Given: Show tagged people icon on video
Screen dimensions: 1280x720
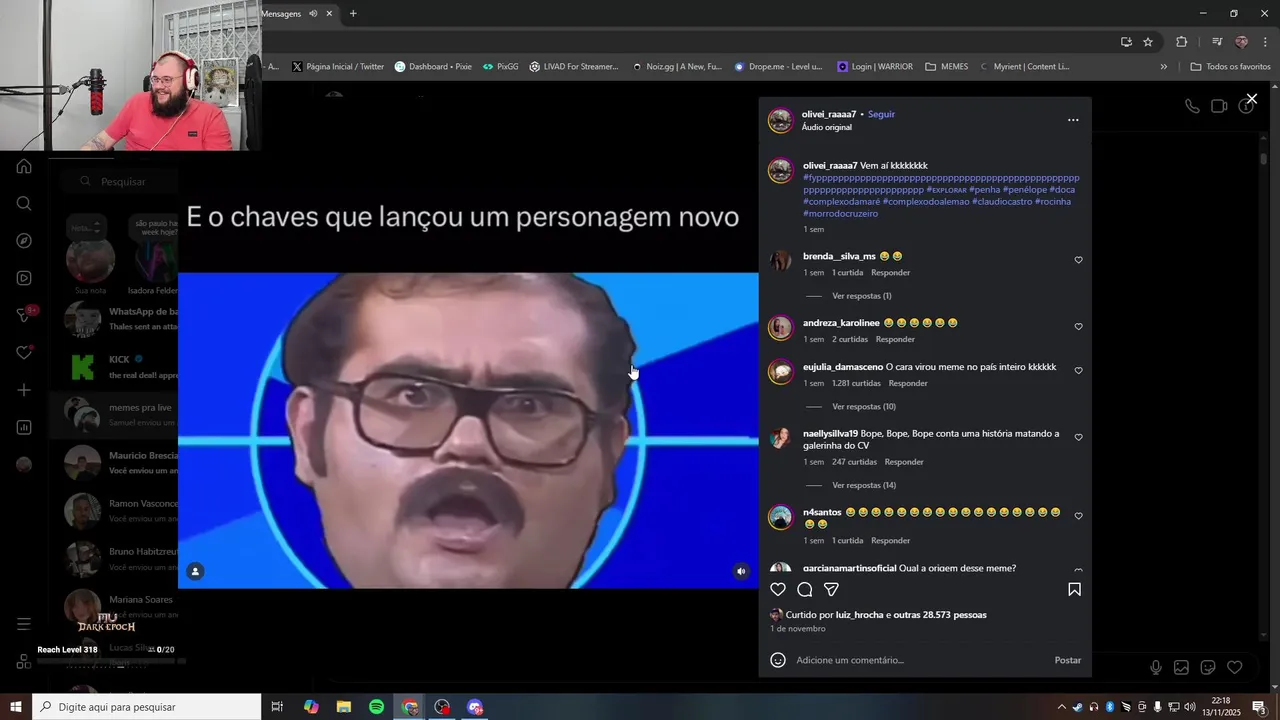Looking at the screenshot, I should click(196, 571).
